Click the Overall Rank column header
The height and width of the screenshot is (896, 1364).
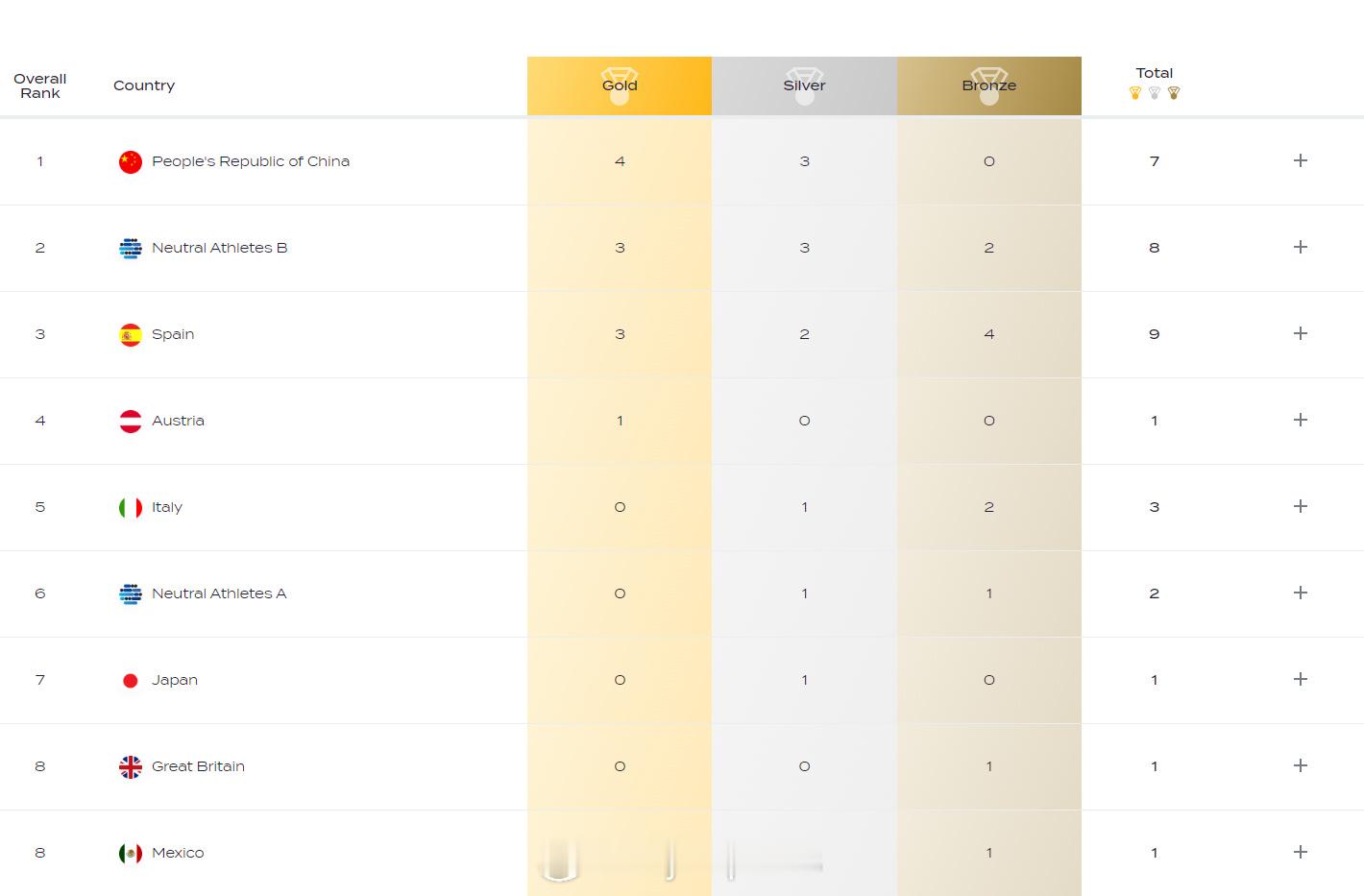point(40,85)
